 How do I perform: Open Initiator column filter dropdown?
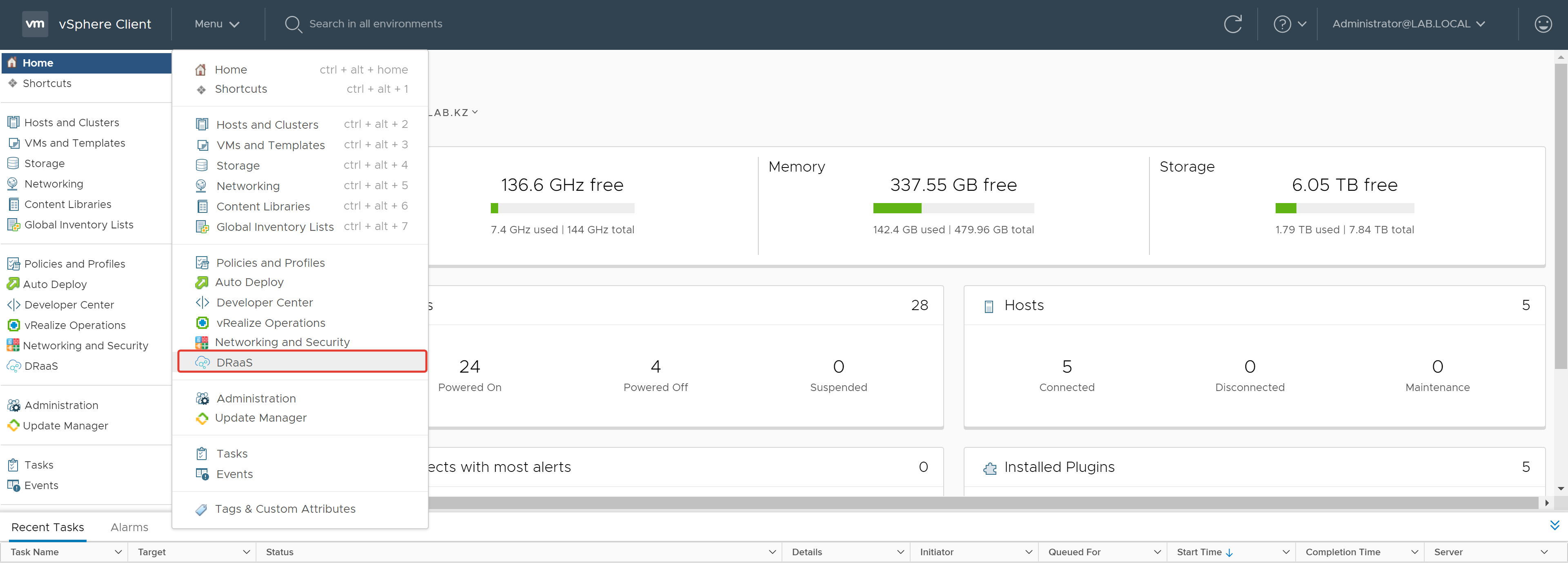(1029, 552)
